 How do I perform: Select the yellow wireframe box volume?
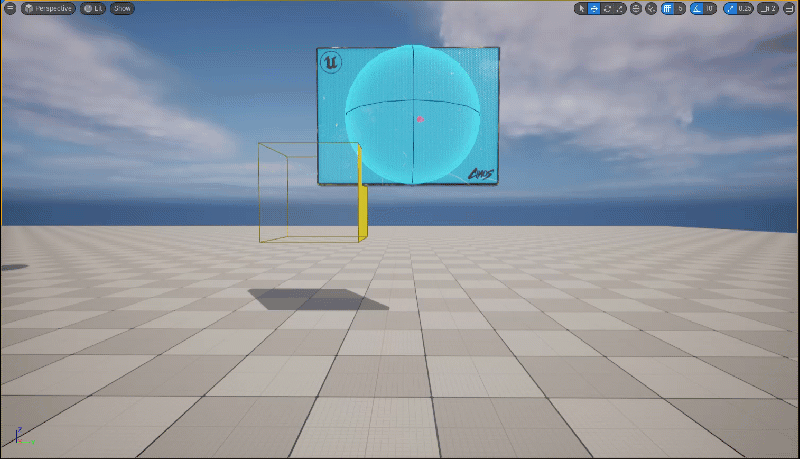pos(312,192)
